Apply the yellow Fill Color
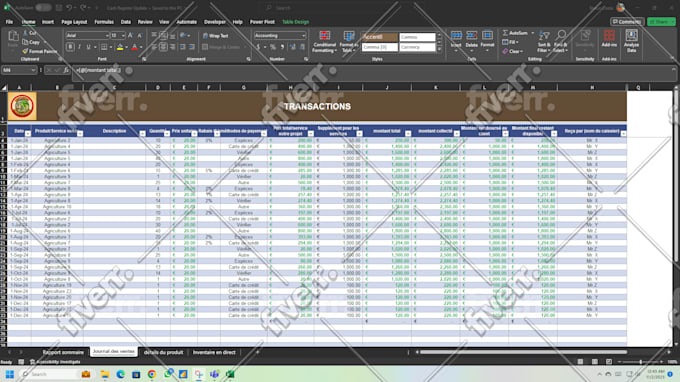Image resolution: width=680 pixels, height=382 pixels. coord(120,47)
